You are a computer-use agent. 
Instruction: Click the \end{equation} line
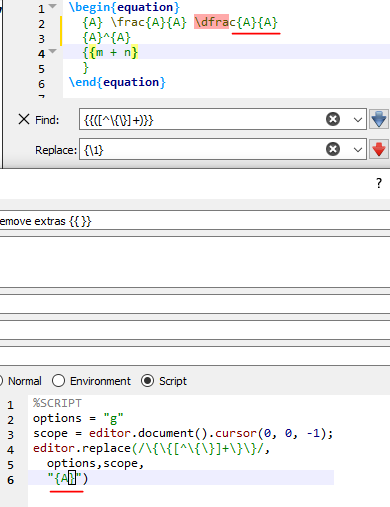[117, 82]
